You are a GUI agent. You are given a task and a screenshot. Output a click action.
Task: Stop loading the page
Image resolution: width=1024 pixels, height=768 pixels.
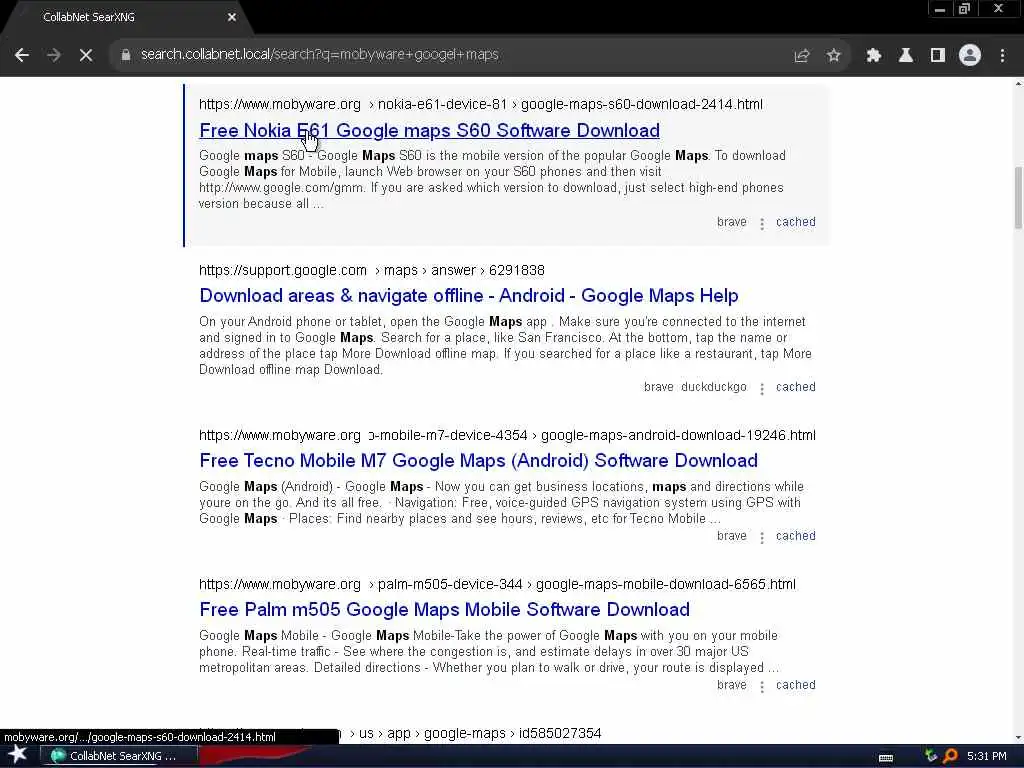[86, 55]
